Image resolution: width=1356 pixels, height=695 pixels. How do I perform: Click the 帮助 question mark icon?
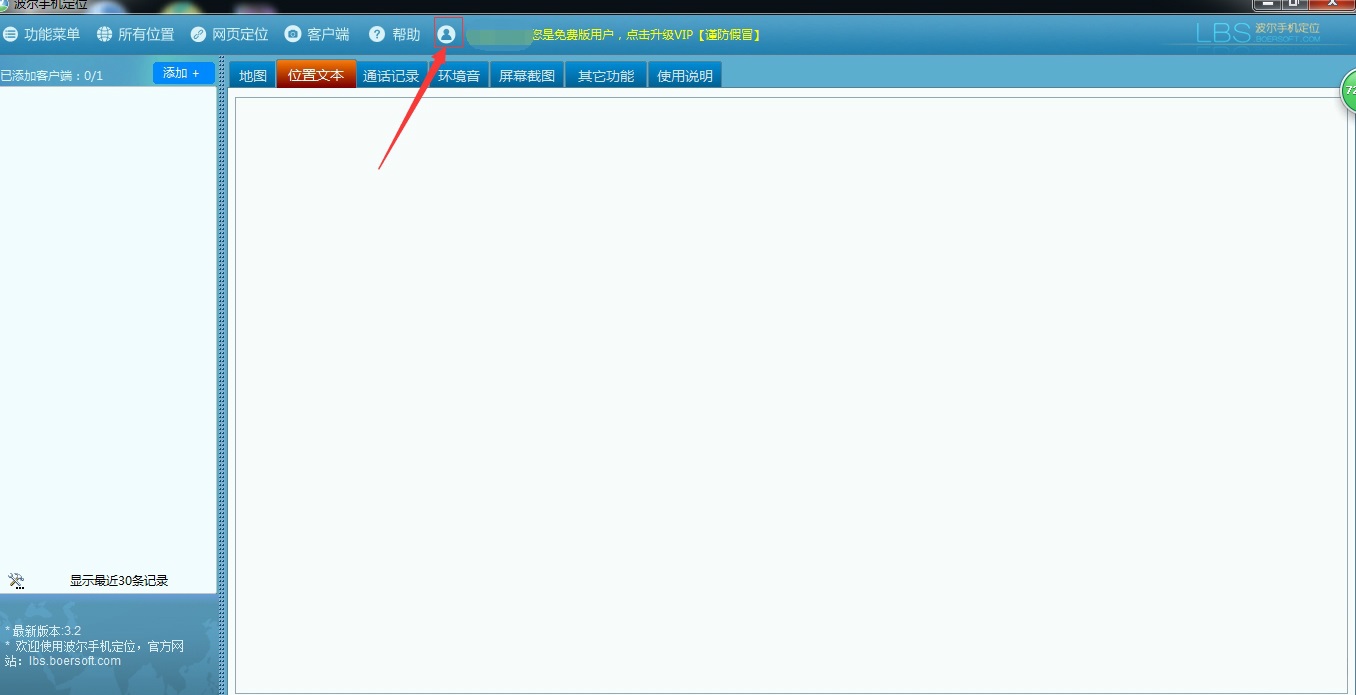(376, 34)
